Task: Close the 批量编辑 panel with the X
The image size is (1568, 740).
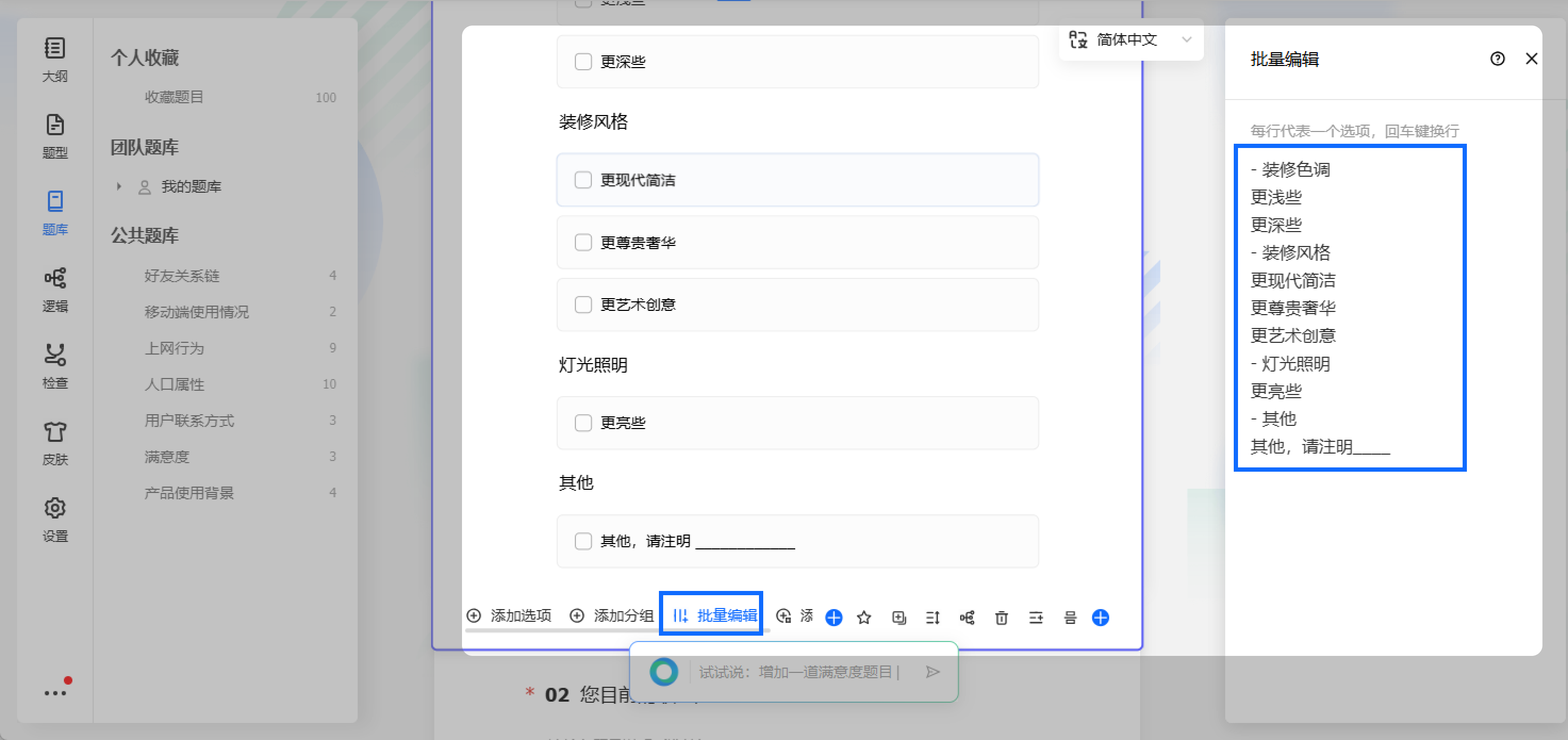Action: point(1531,59)
